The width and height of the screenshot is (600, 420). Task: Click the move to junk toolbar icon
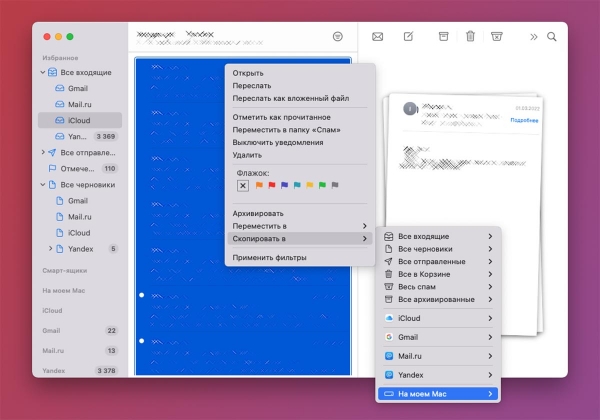(496, 36)
